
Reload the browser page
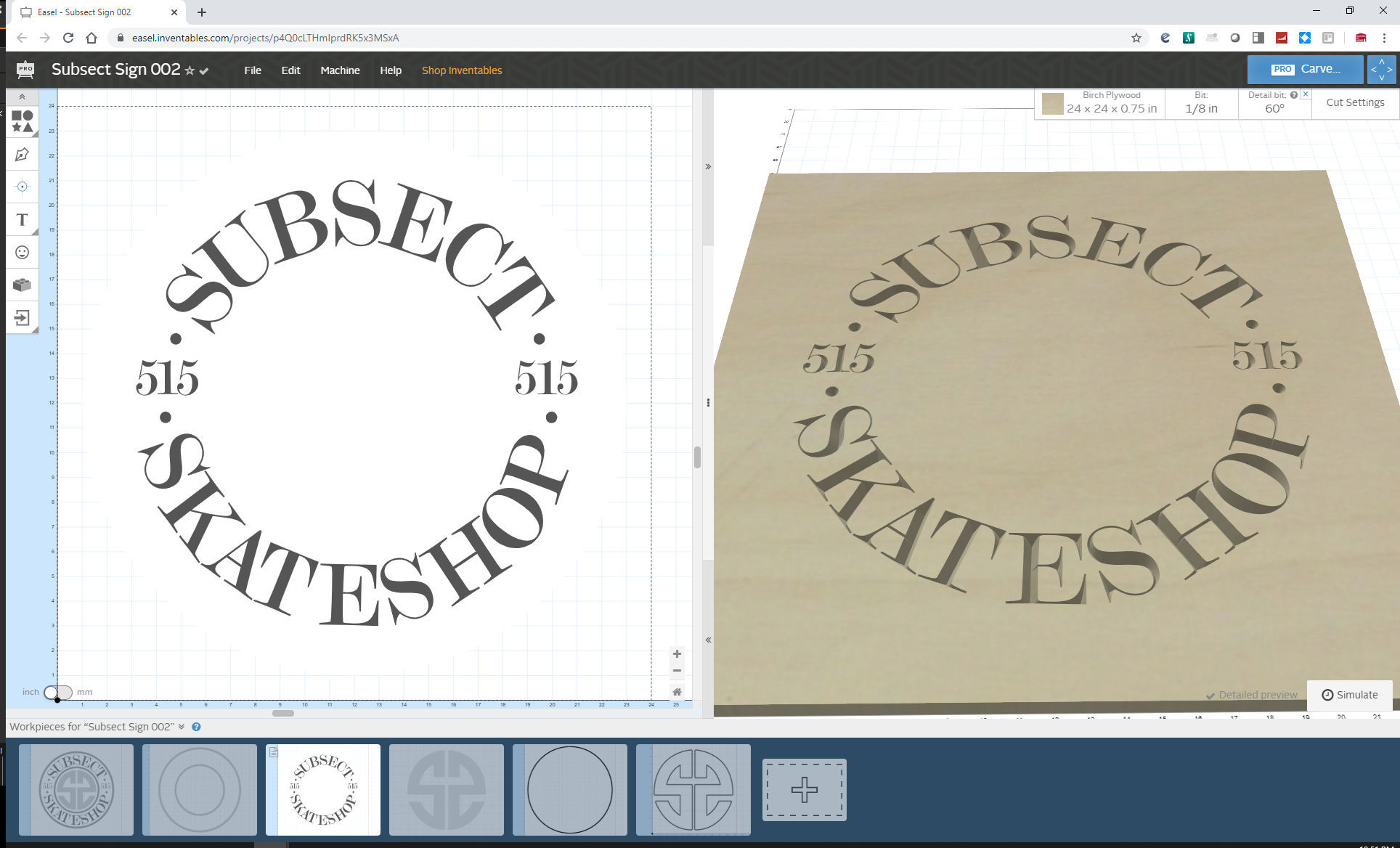point(68,38)
